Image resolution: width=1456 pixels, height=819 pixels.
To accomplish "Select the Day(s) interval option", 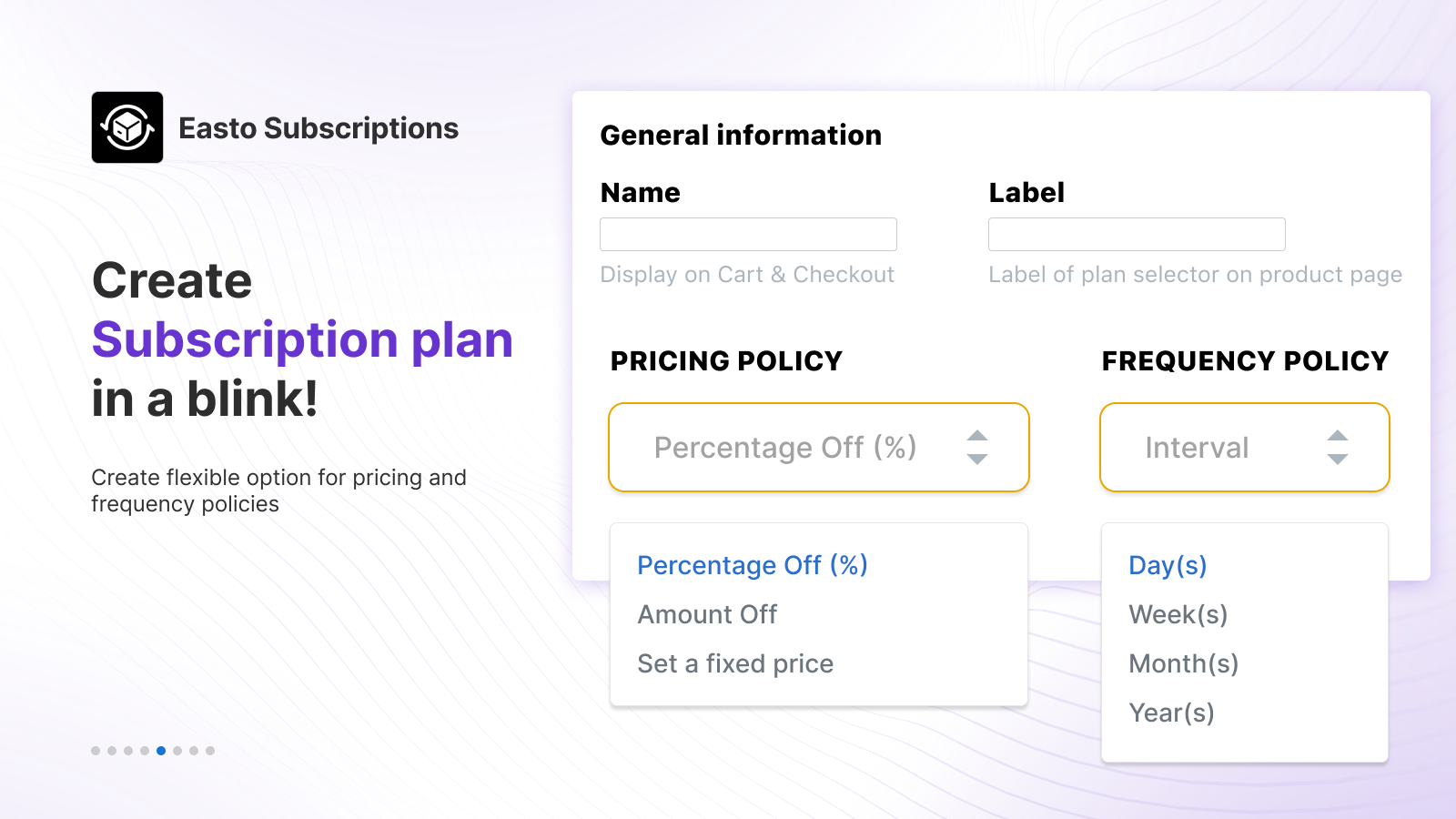I will pyautogui.click(x=1168, y=565).
